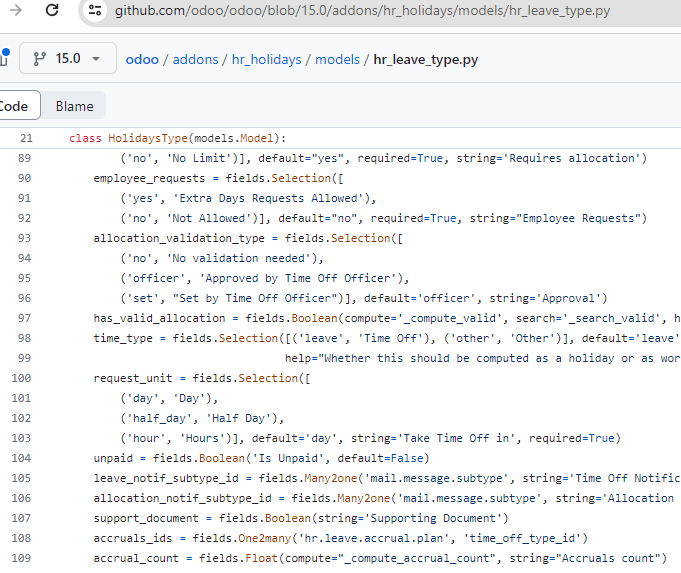
Task: Select line number 100
Action: click(21, 378)
